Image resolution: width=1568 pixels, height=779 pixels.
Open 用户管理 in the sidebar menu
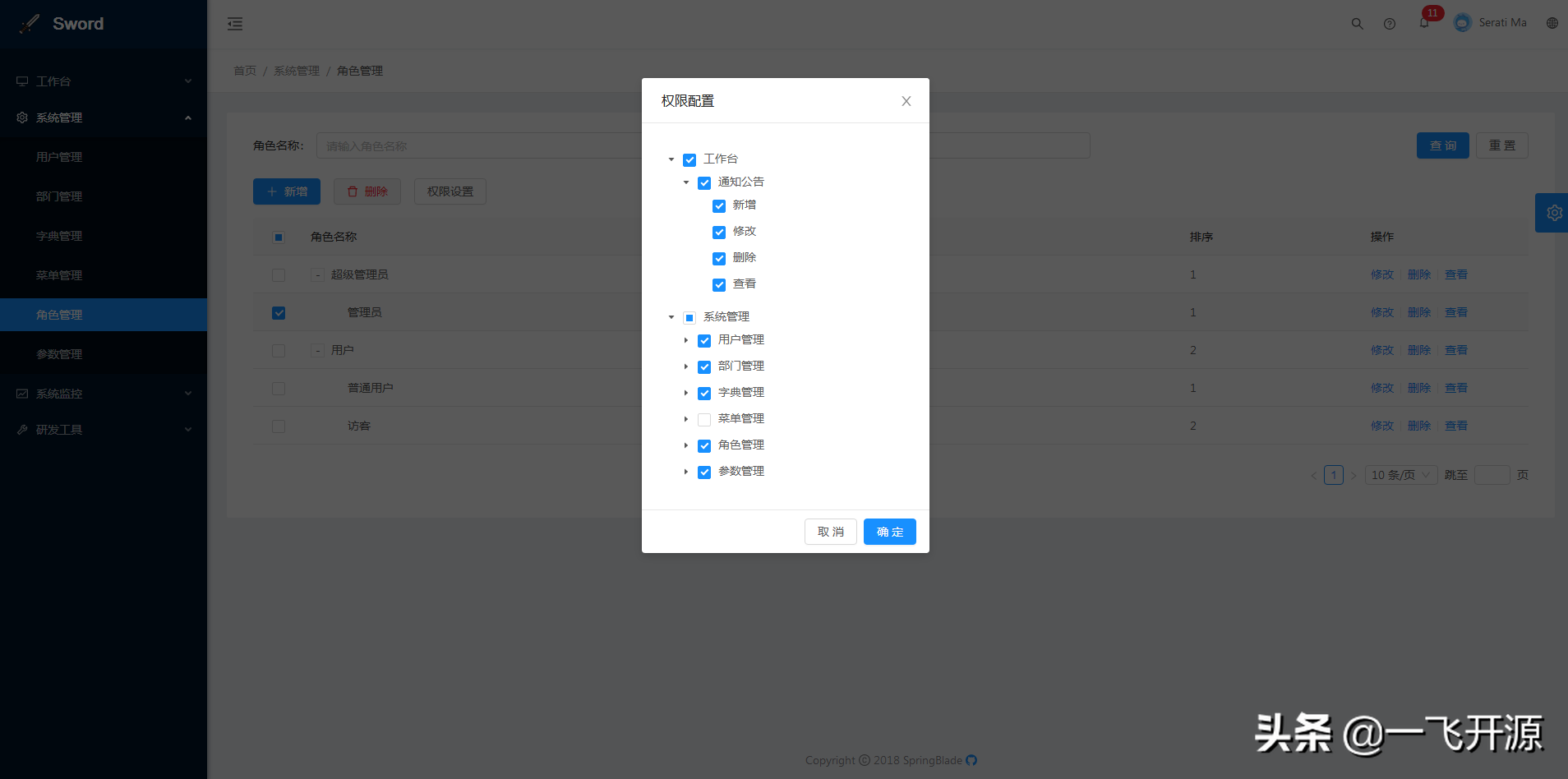[x=104, y=157]
